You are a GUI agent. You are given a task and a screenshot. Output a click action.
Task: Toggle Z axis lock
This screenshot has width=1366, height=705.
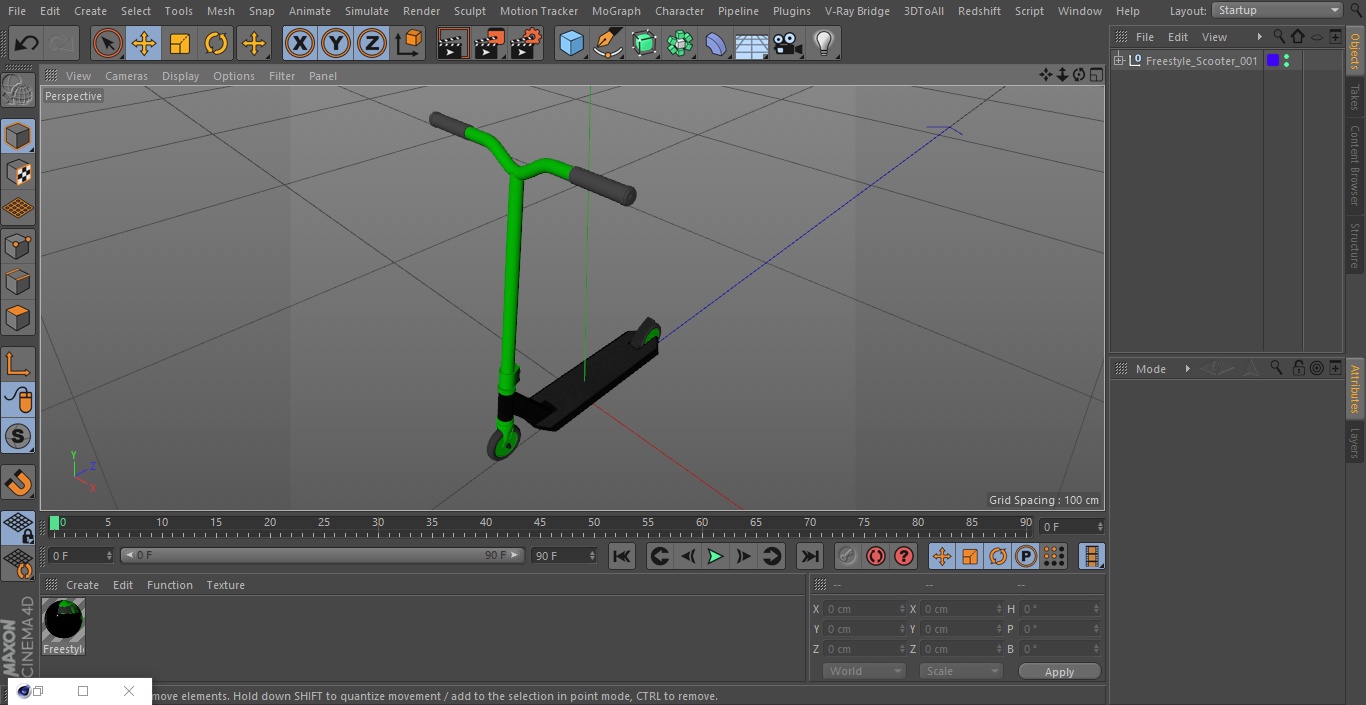(372, 43)
